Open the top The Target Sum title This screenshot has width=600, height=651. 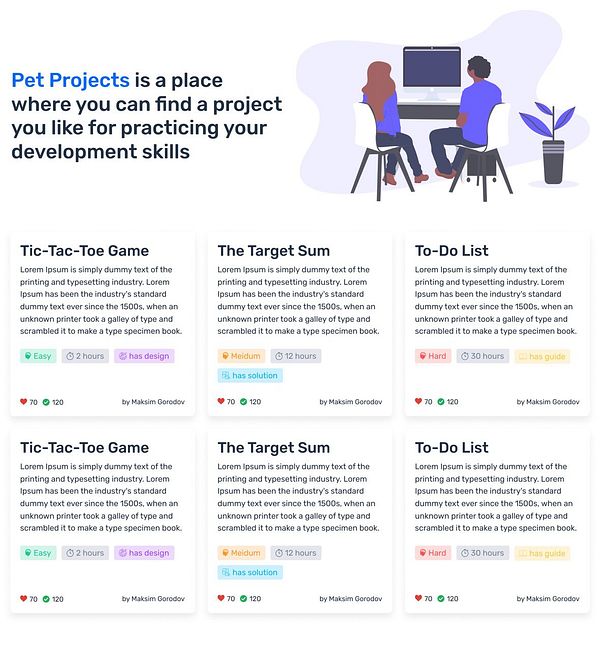tap(274, 251)
